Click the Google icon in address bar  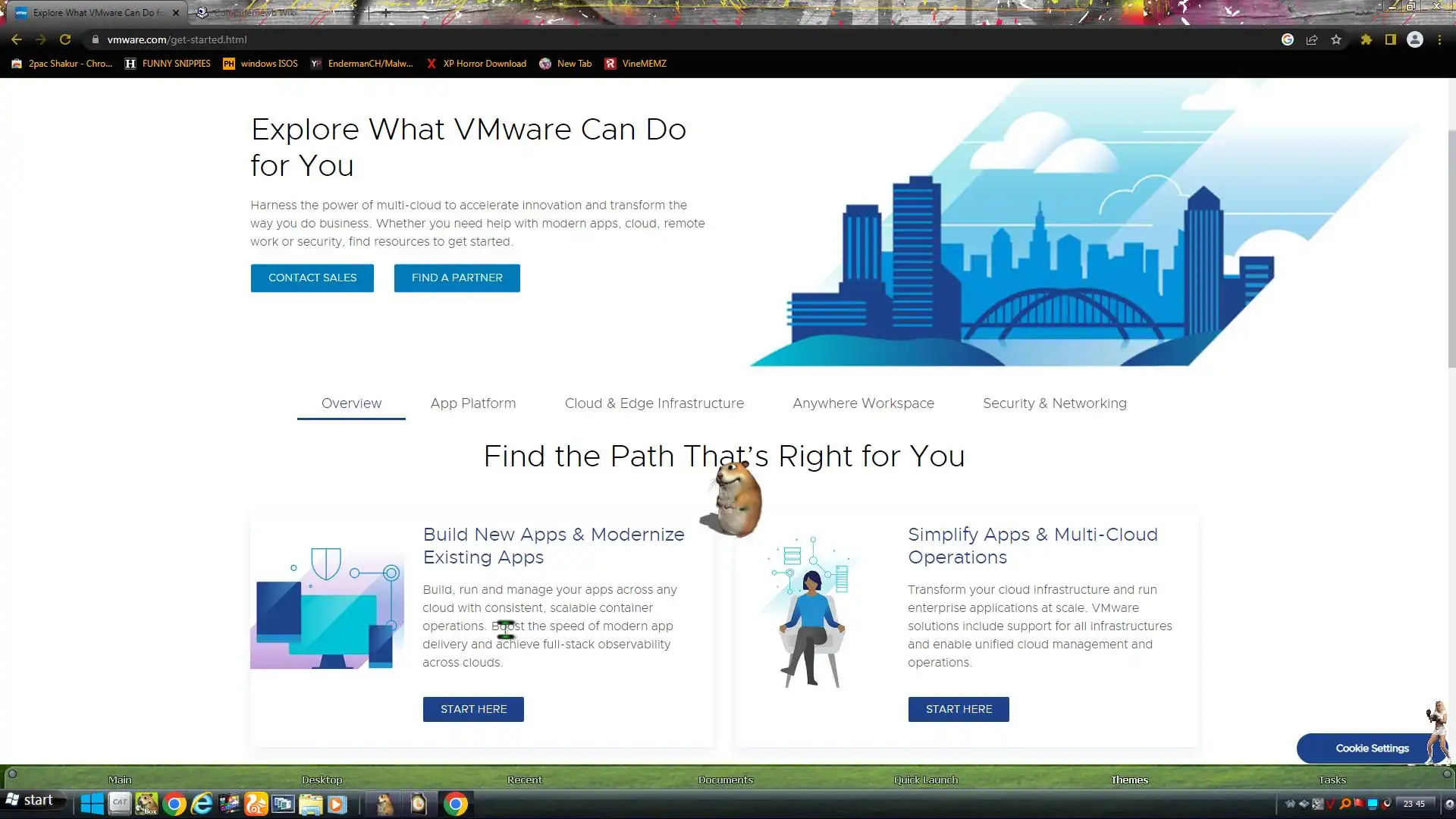[1288, 39]
